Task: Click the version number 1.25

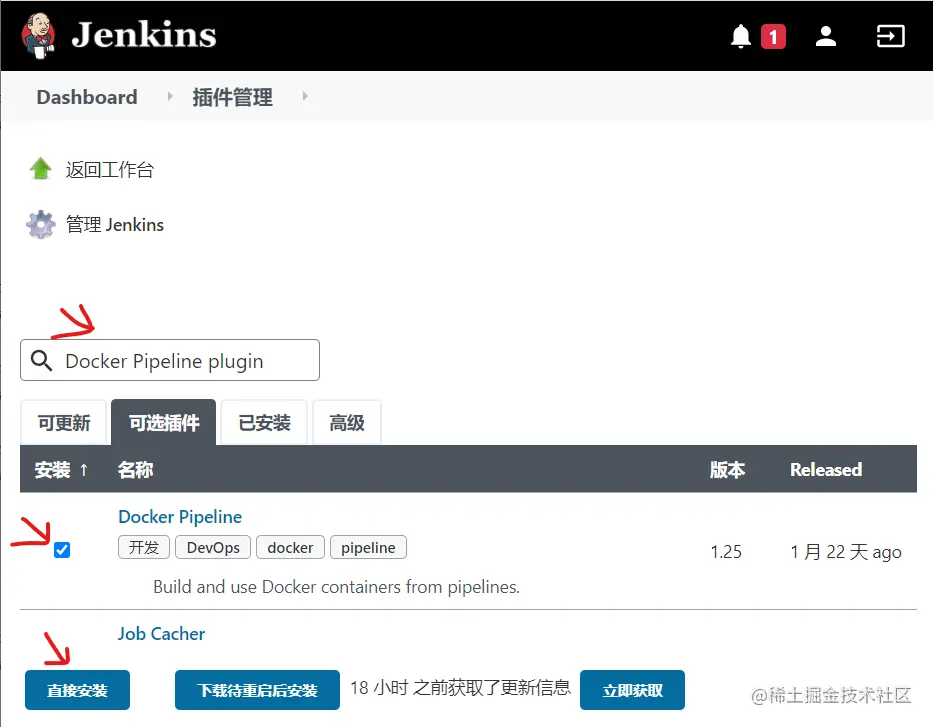Action: (726, 551)
